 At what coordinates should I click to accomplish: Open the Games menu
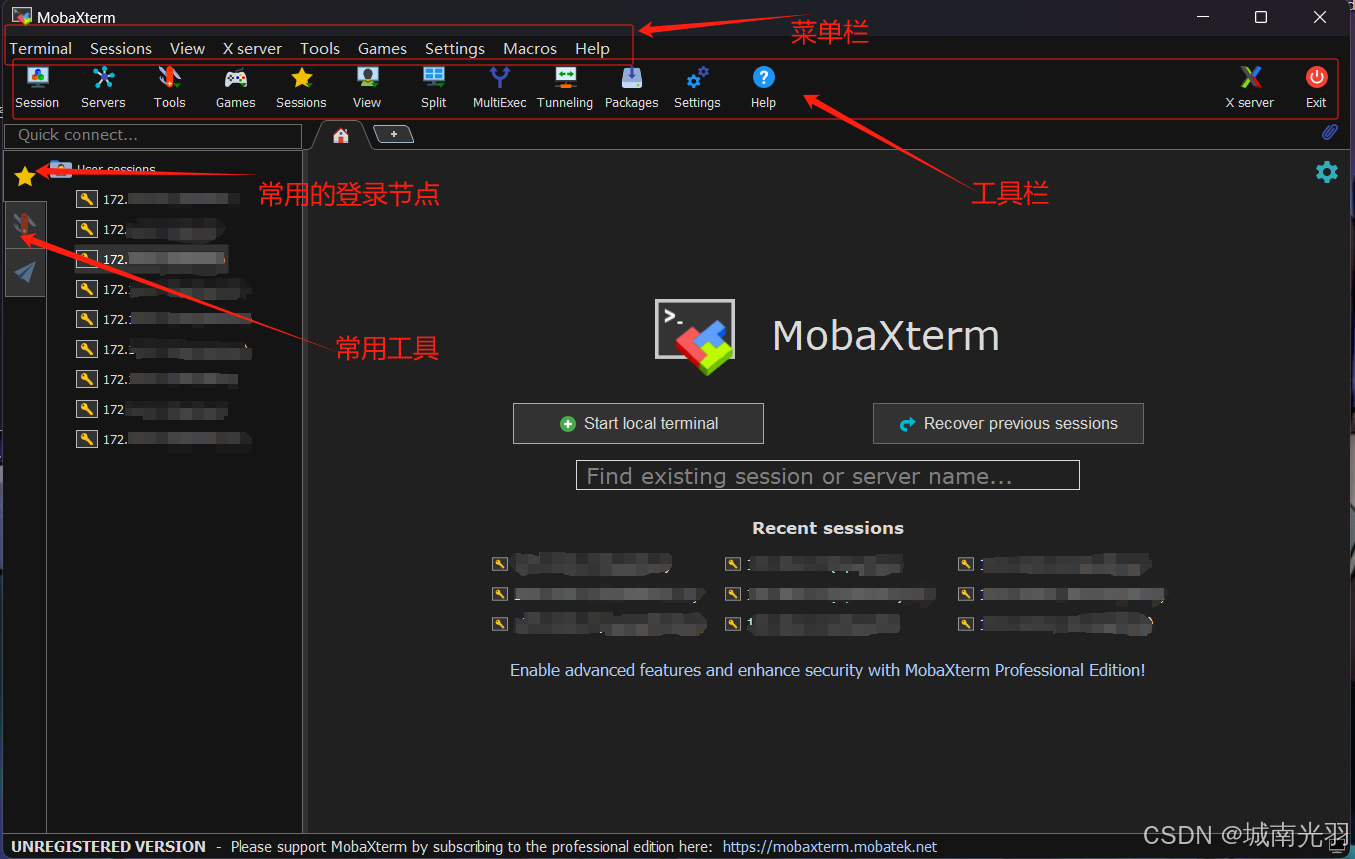coord(382,48)
